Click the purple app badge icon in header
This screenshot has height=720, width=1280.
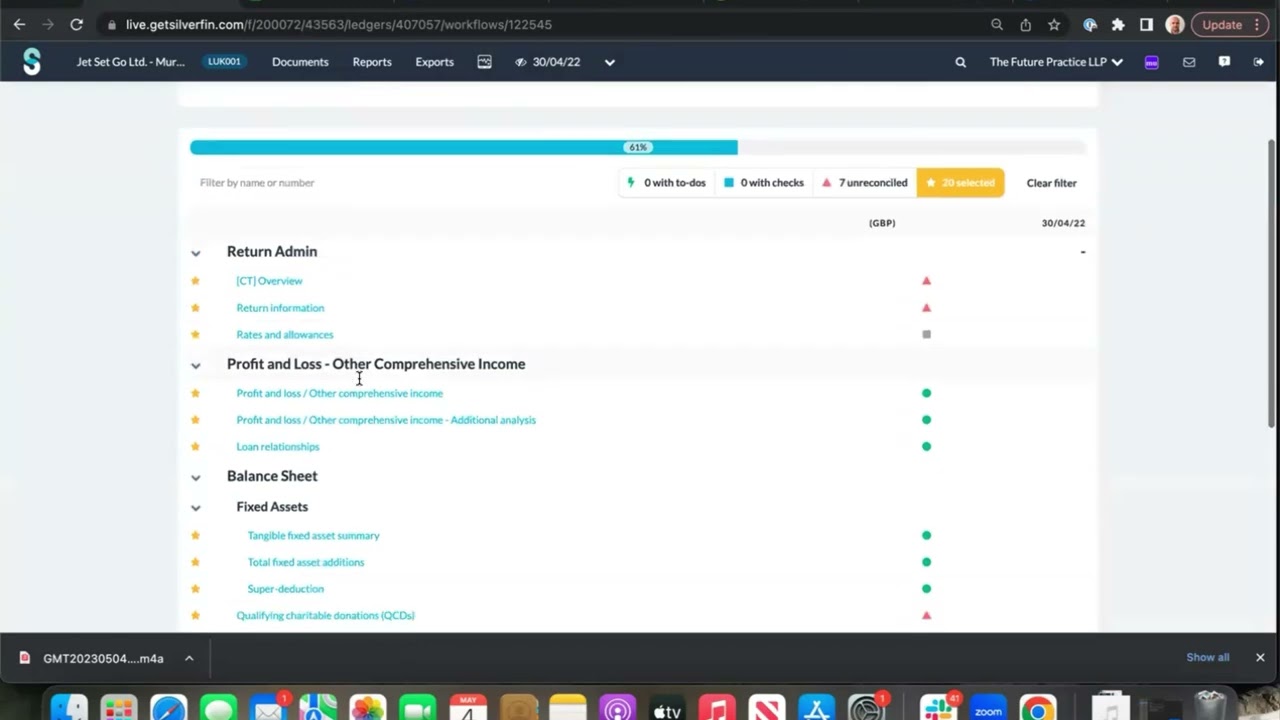[x=1152, y=62]
